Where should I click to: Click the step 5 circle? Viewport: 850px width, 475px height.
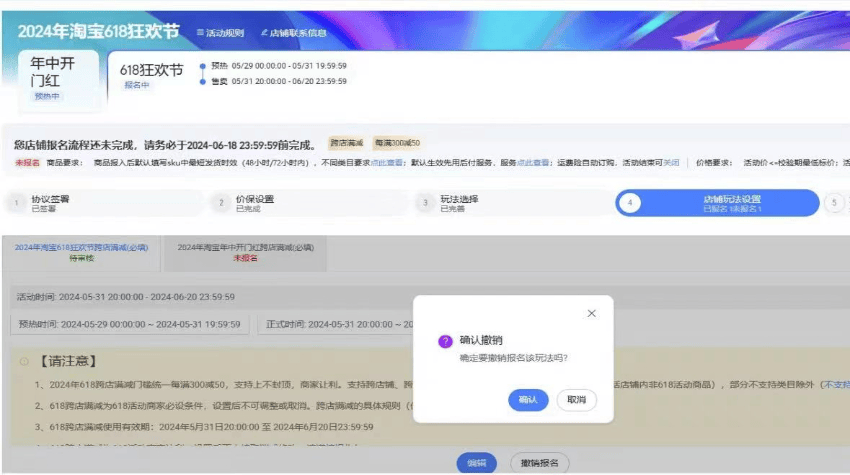tap(834, 203)
